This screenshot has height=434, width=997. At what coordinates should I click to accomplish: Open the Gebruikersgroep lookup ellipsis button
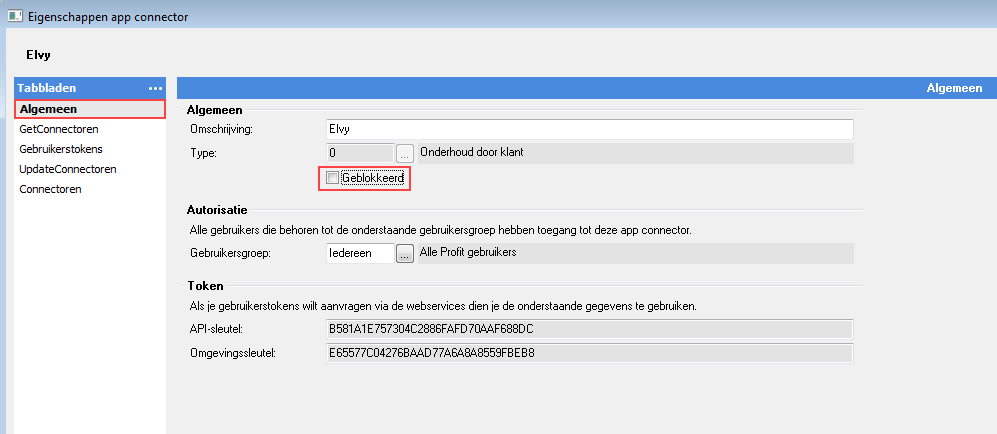click(x=405, y=254)
